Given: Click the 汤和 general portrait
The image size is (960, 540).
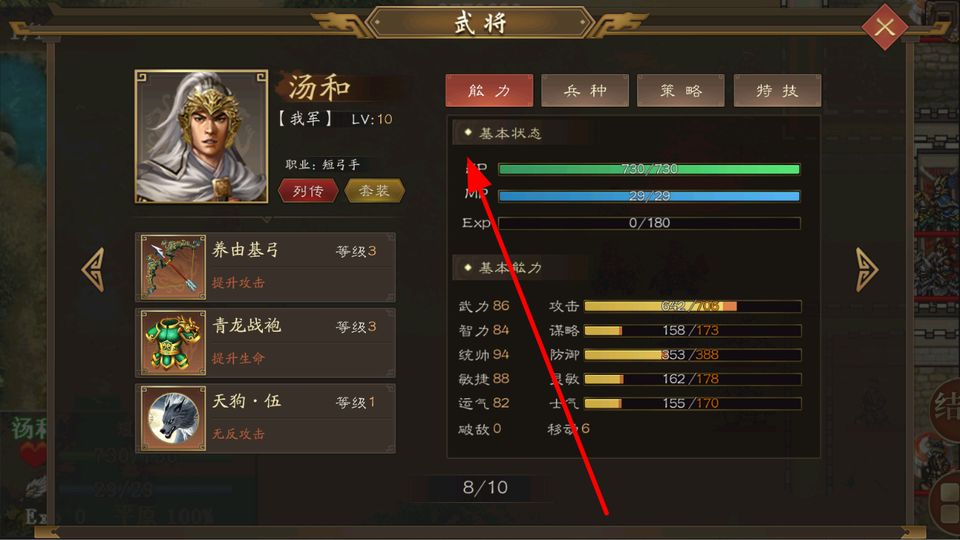Looking at the screenshot, I should point(201,136).
